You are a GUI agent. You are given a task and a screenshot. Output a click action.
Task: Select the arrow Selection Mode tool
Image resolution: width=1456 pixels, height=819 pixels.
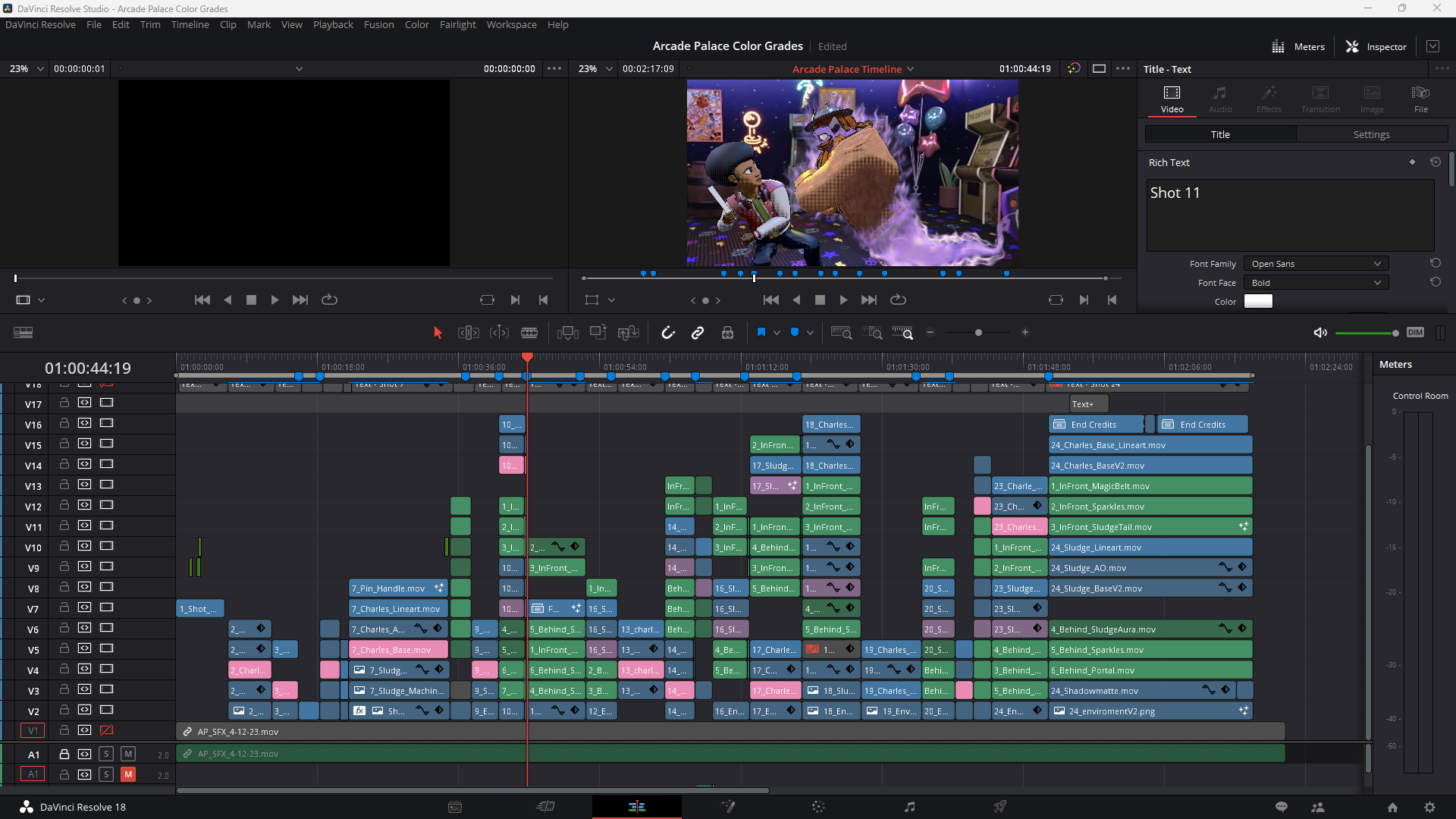[438, 333]
